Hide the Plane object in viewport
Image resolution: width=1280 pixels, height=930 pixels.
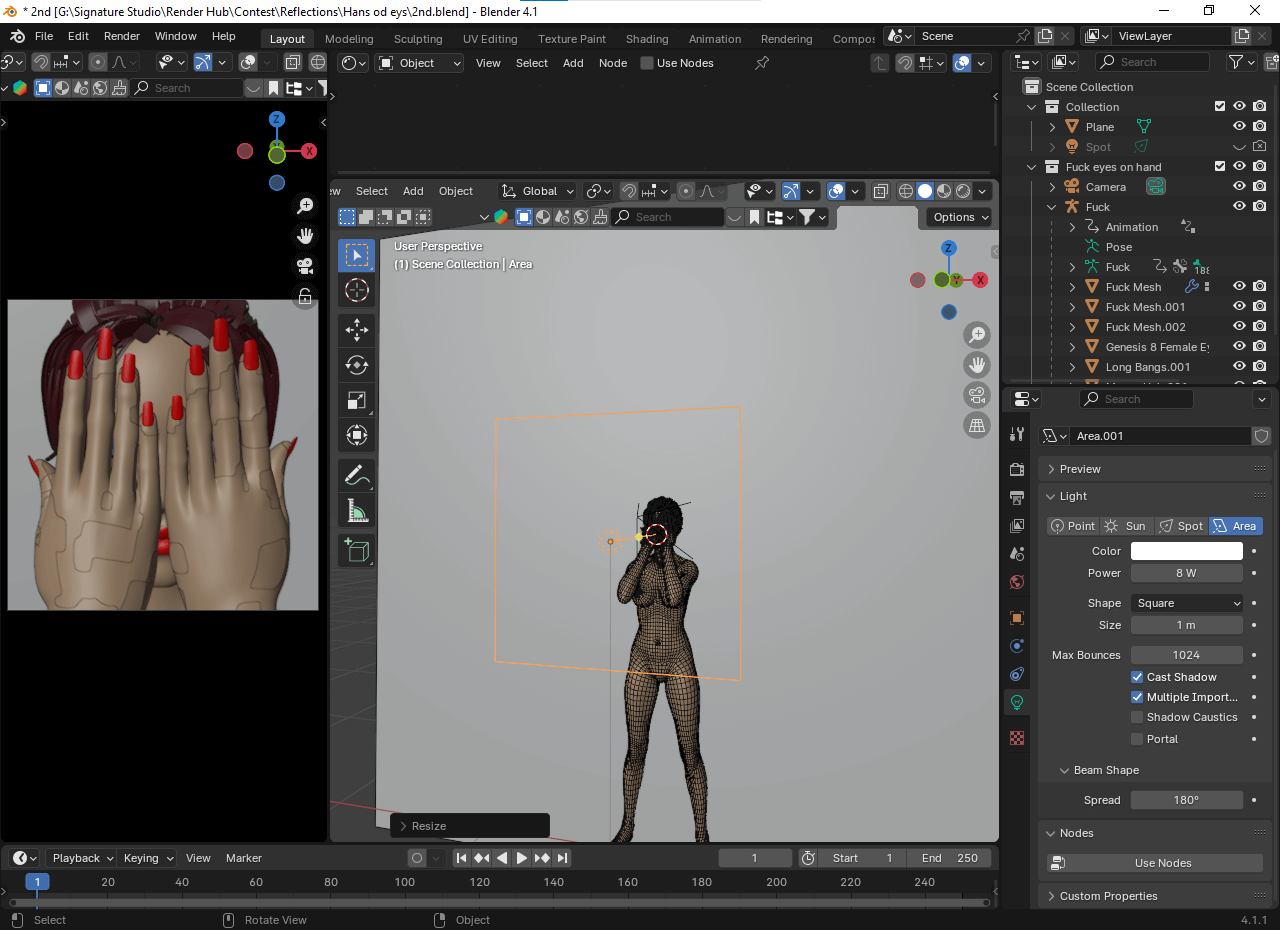(1239, 127)
